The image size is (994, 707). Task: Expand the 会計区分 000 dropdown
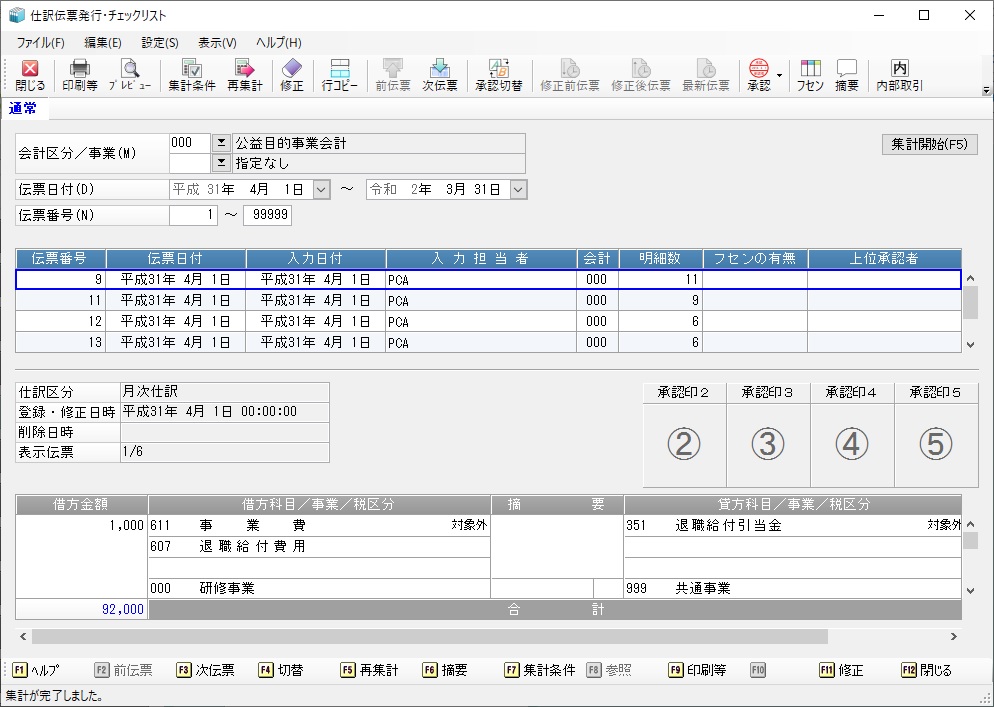[221, 143]
